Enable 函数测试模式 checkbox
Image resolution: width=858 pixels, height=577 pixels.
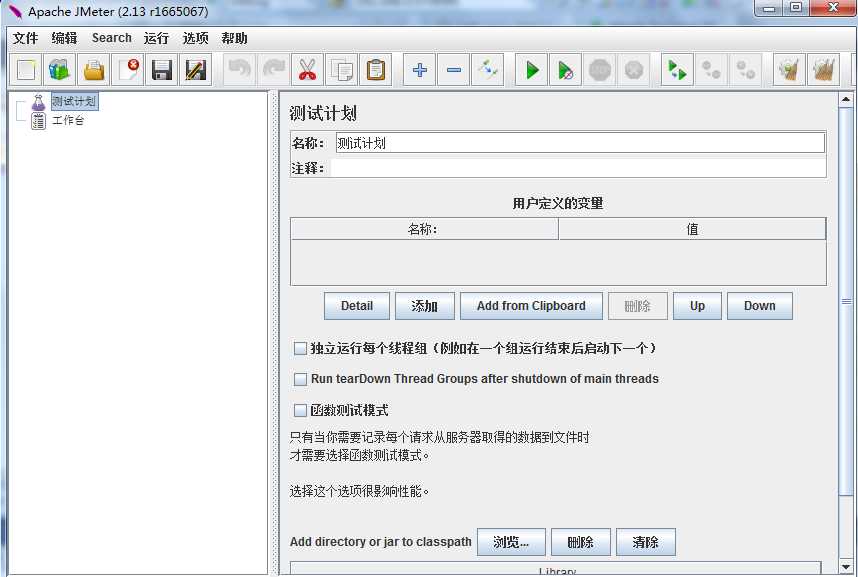[x=300, y=410]
